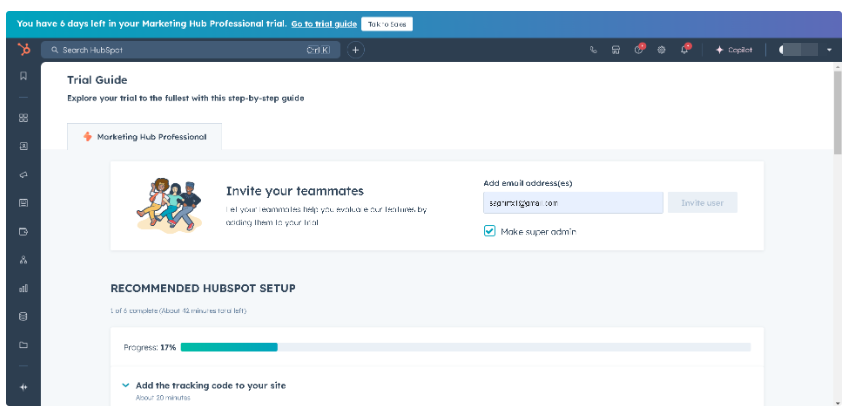
Task: Open the Library folder icon in sidebar
Action: tap(23, 345)
